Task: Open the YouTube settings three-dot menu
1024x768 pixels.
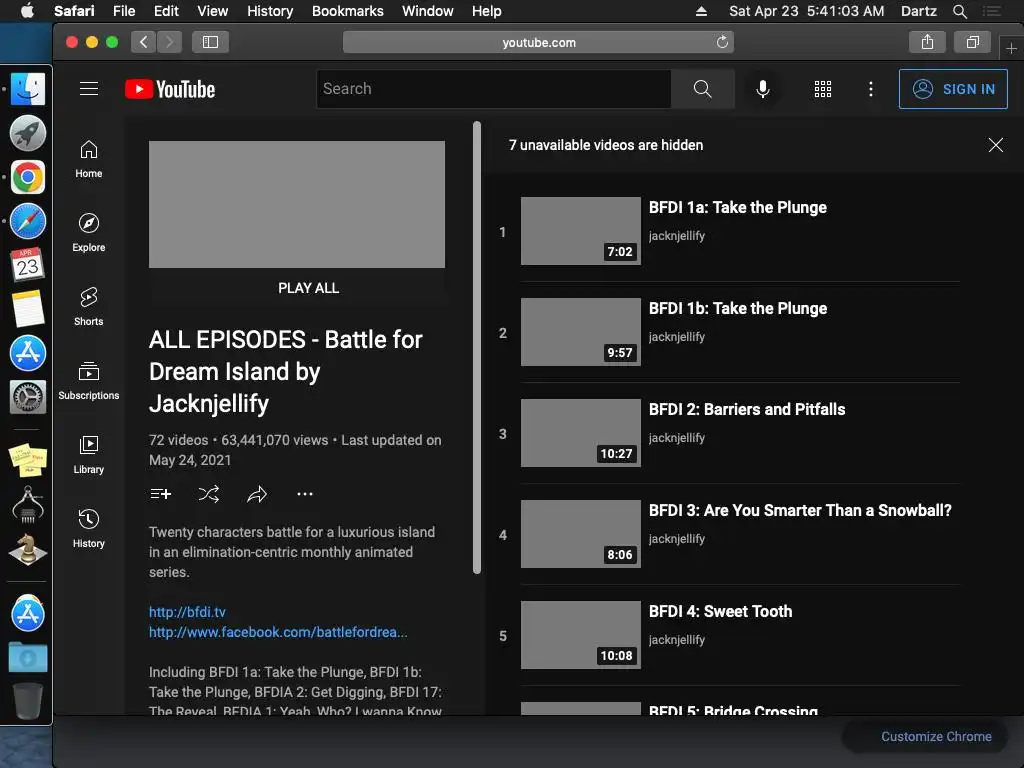Action: (x=871, y=89)
